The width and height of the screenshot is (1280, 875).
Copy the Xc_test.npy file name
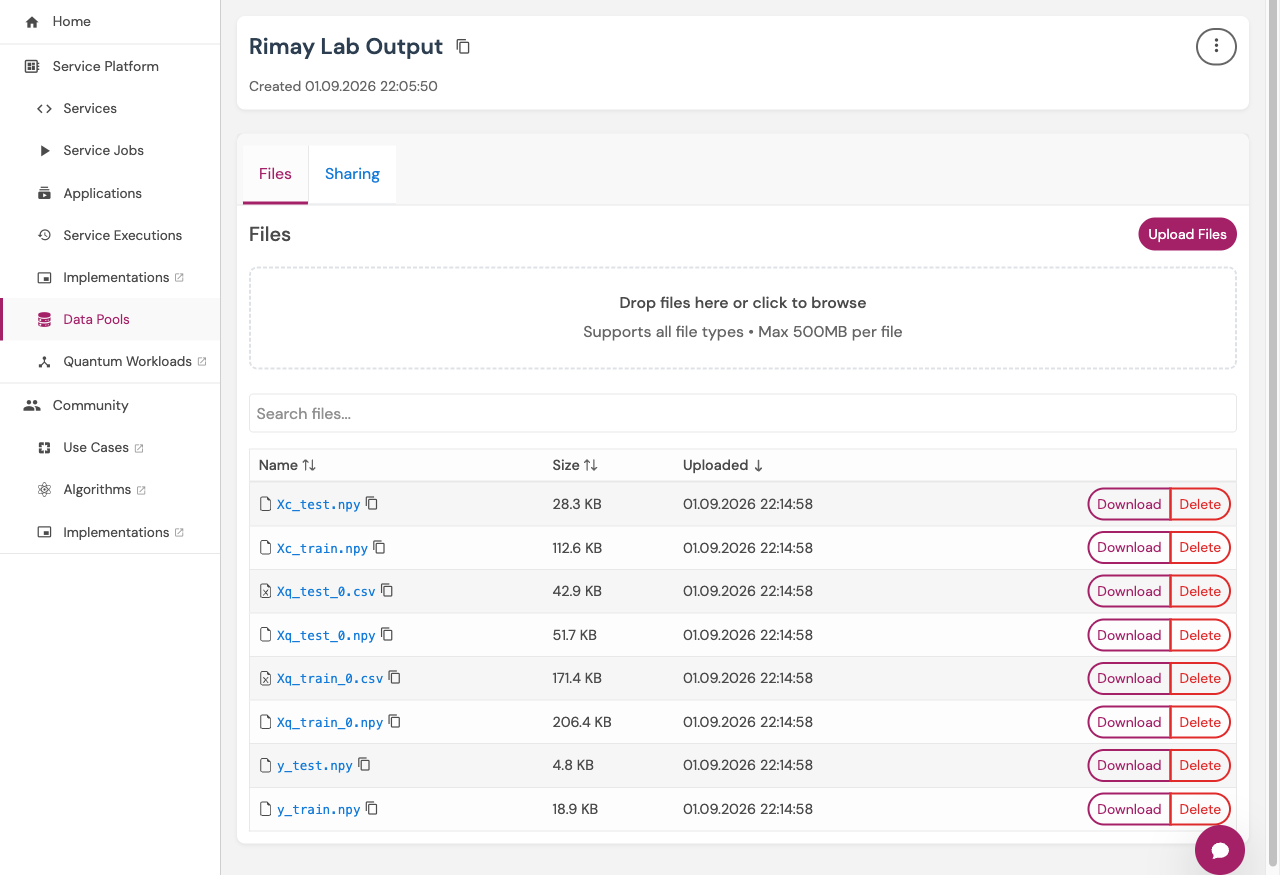(372, 503)
